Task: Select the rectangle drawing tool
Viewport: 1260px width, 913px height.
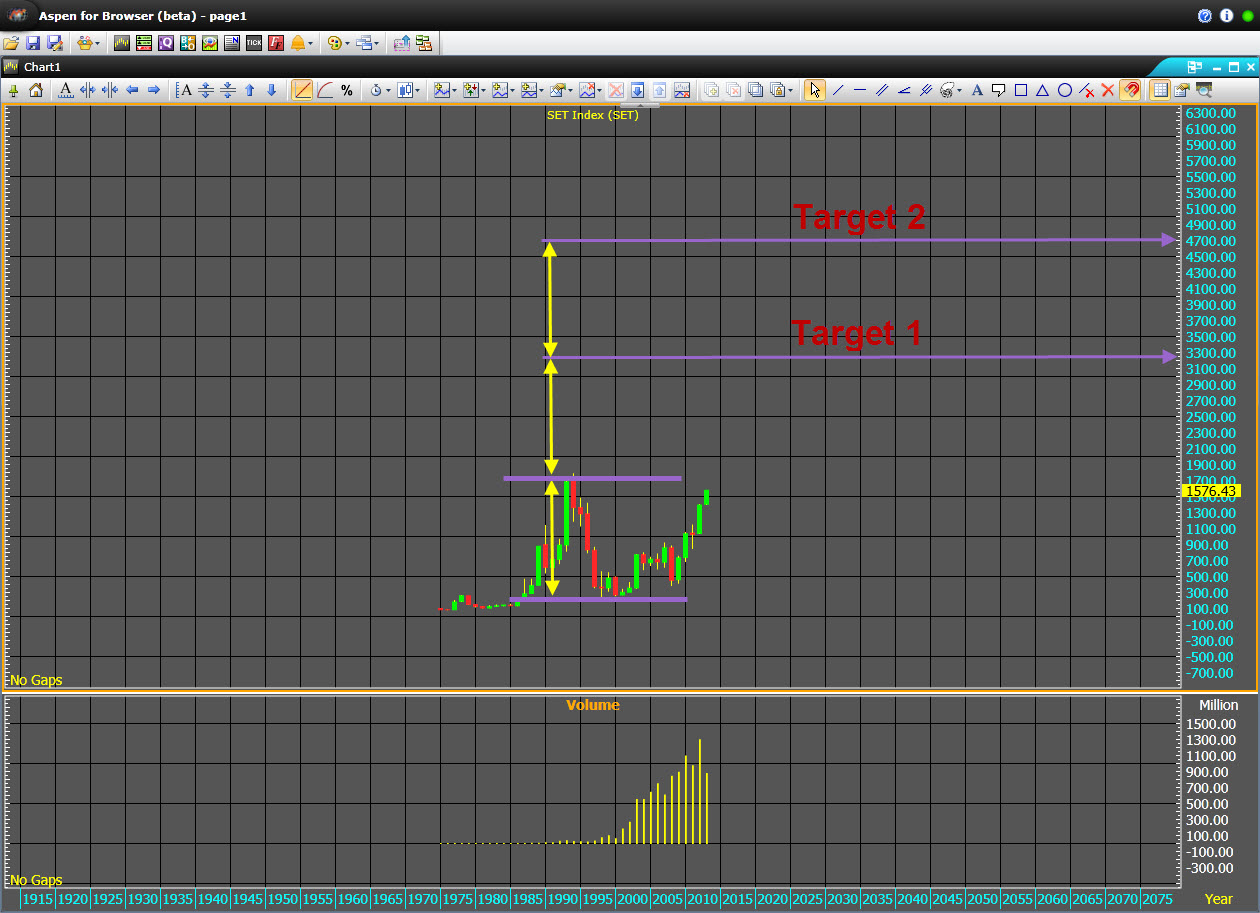Action: click(1021, 90)
